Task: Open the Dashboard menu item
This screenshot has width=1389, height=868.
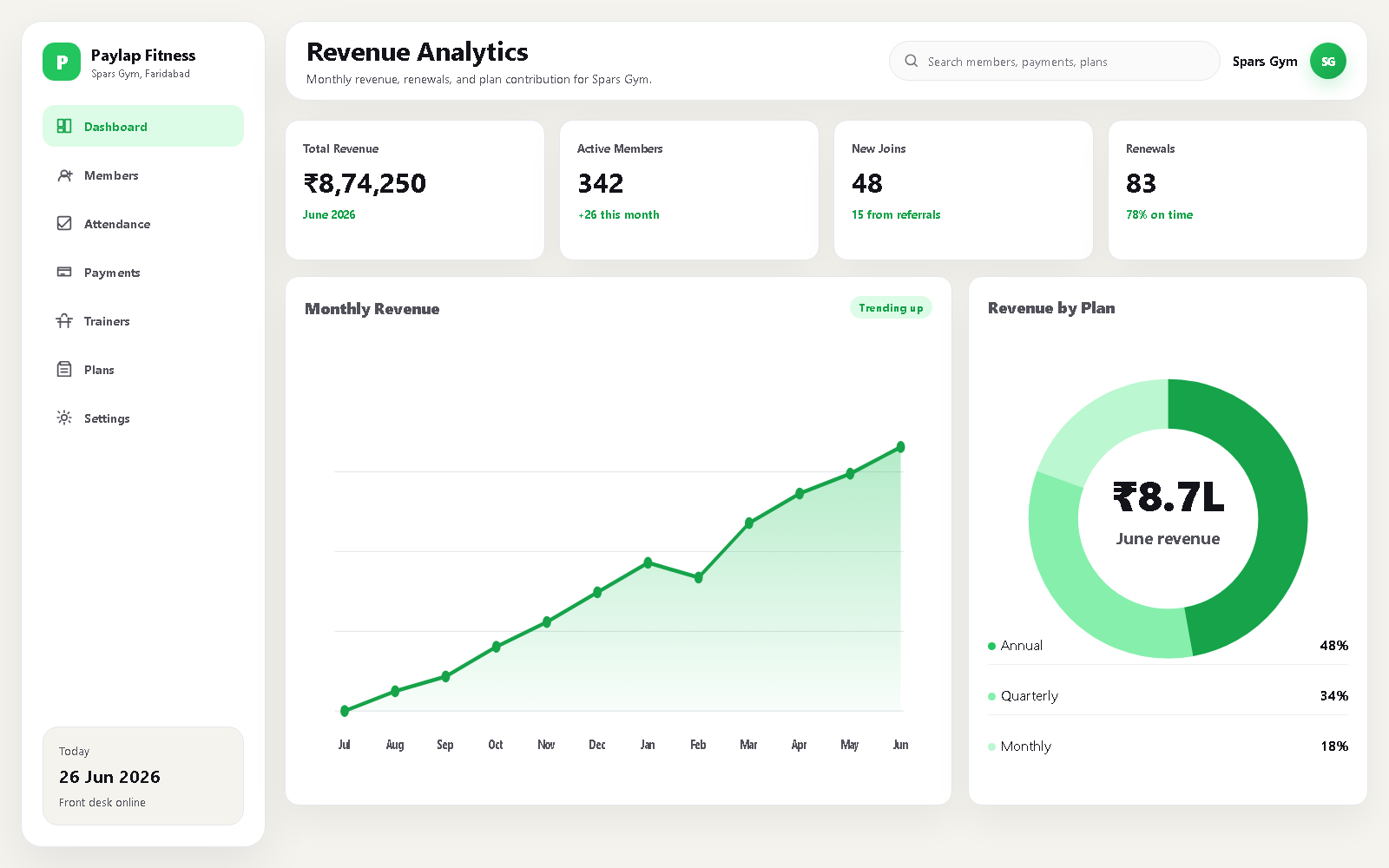Action: [x=143, y=126]
